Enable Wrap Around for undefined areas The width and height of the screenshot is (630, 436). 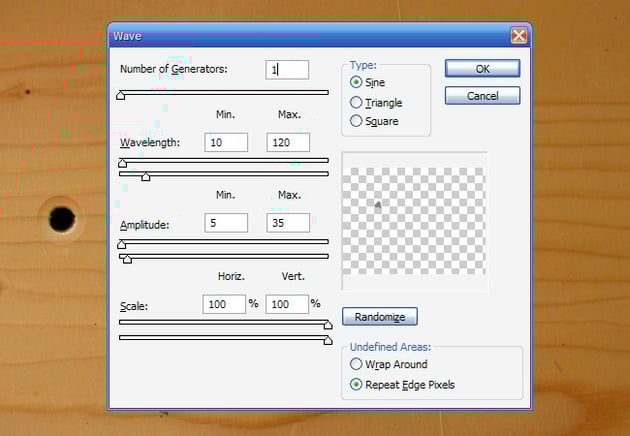[356, 365]
